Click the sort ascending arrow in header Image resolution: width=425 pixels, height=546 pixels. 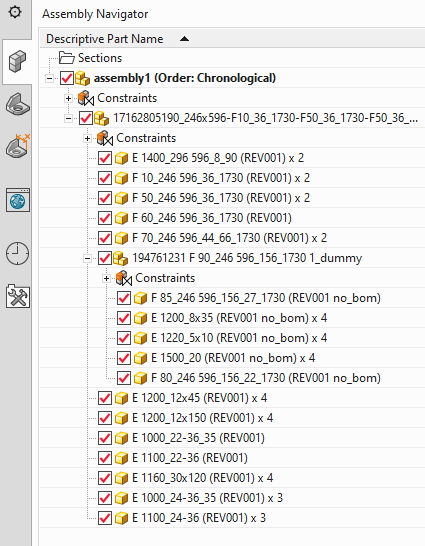[184, 39]
